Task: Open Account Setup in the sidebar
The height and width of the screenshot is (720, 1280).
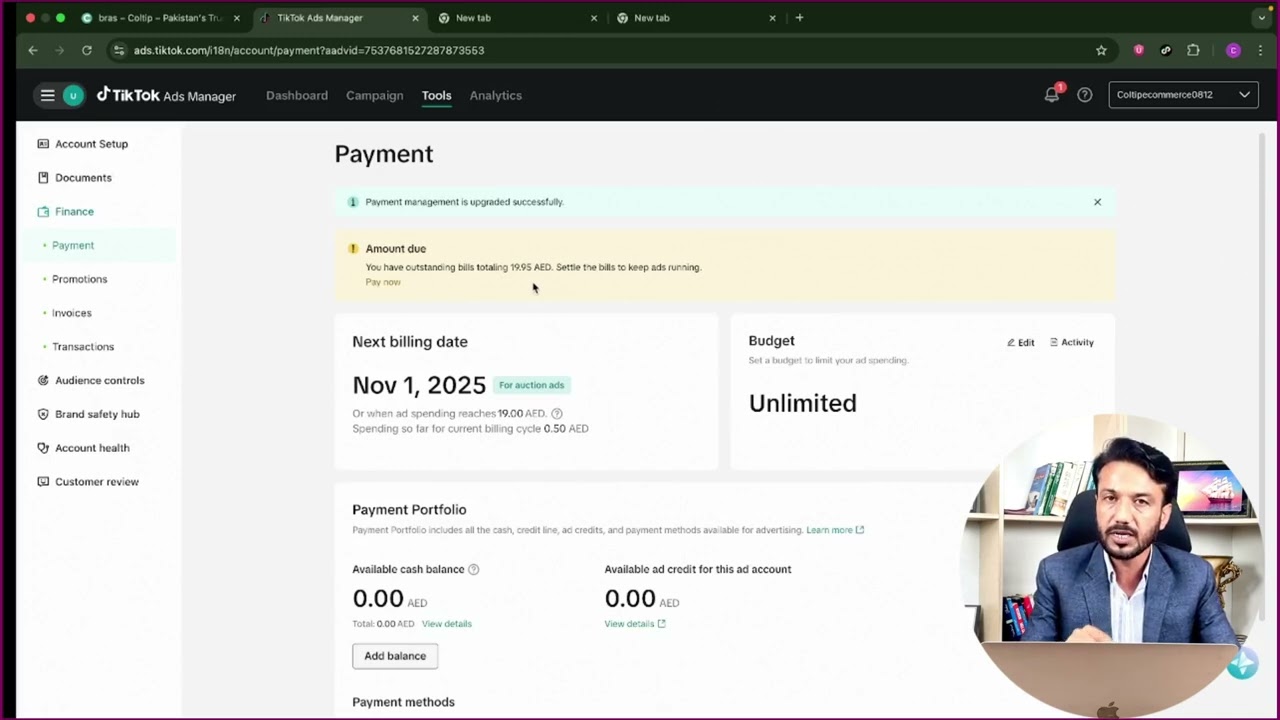Action: [x=91, y=144]
